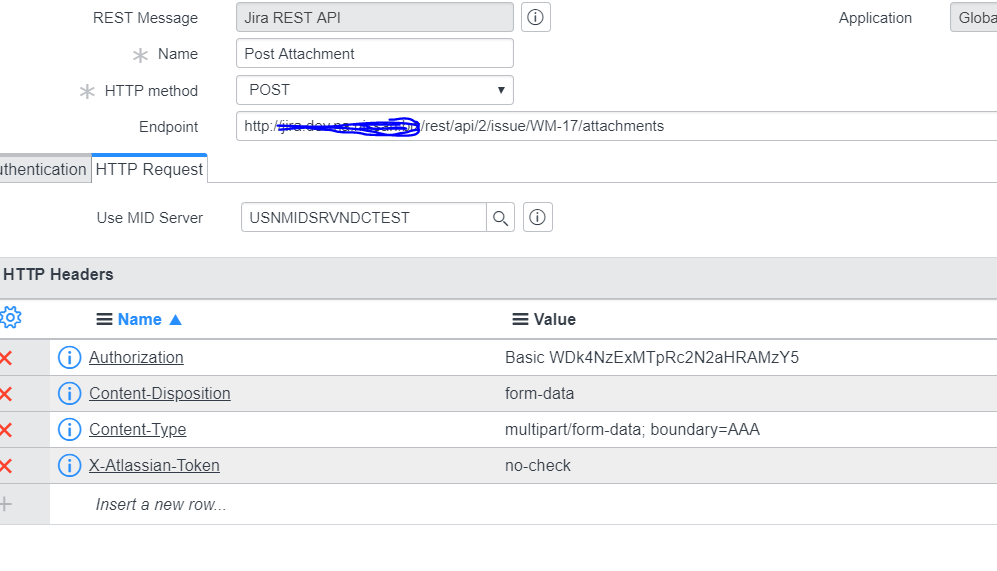Click the Name input field
The width and height of the screenshot is (997, 571).
click(x=375, y=53)
